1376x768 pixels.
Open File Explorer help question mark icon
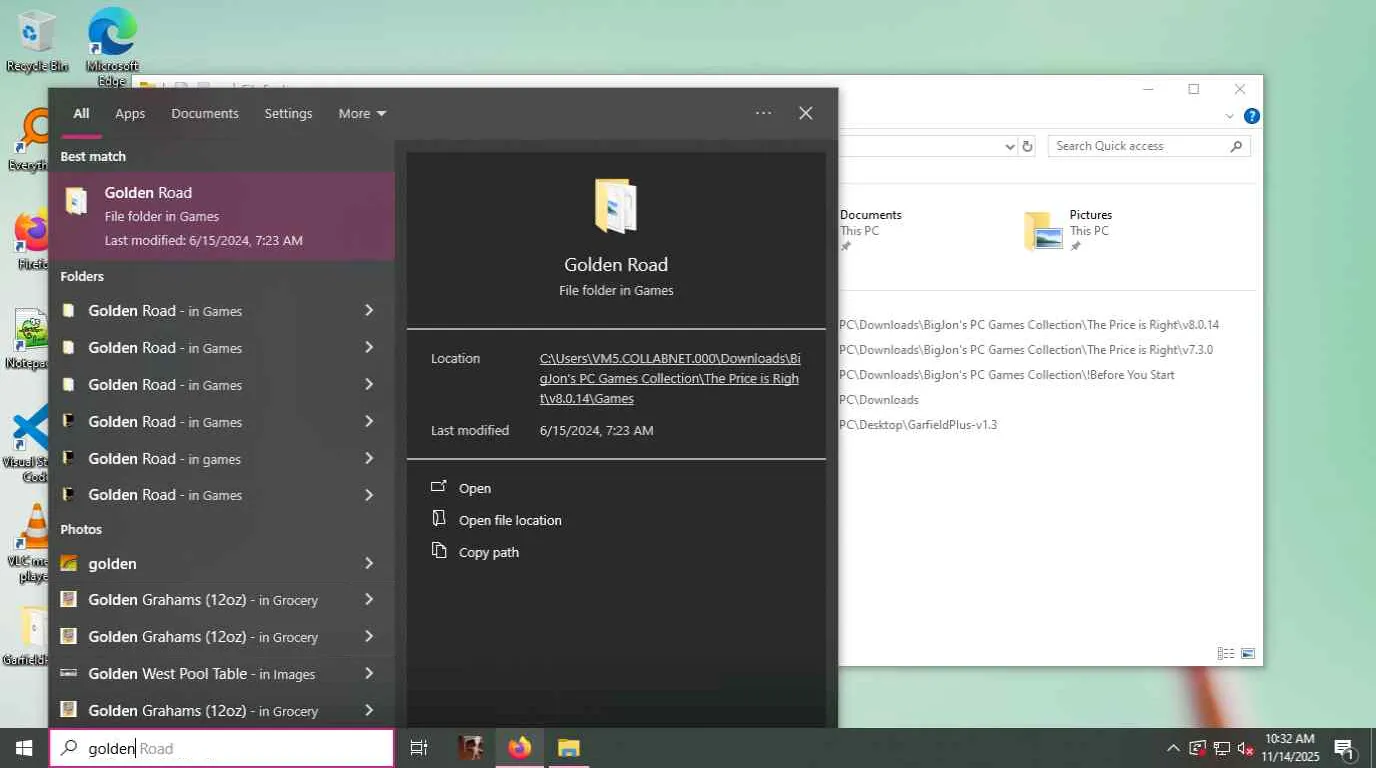(1251, 116)
